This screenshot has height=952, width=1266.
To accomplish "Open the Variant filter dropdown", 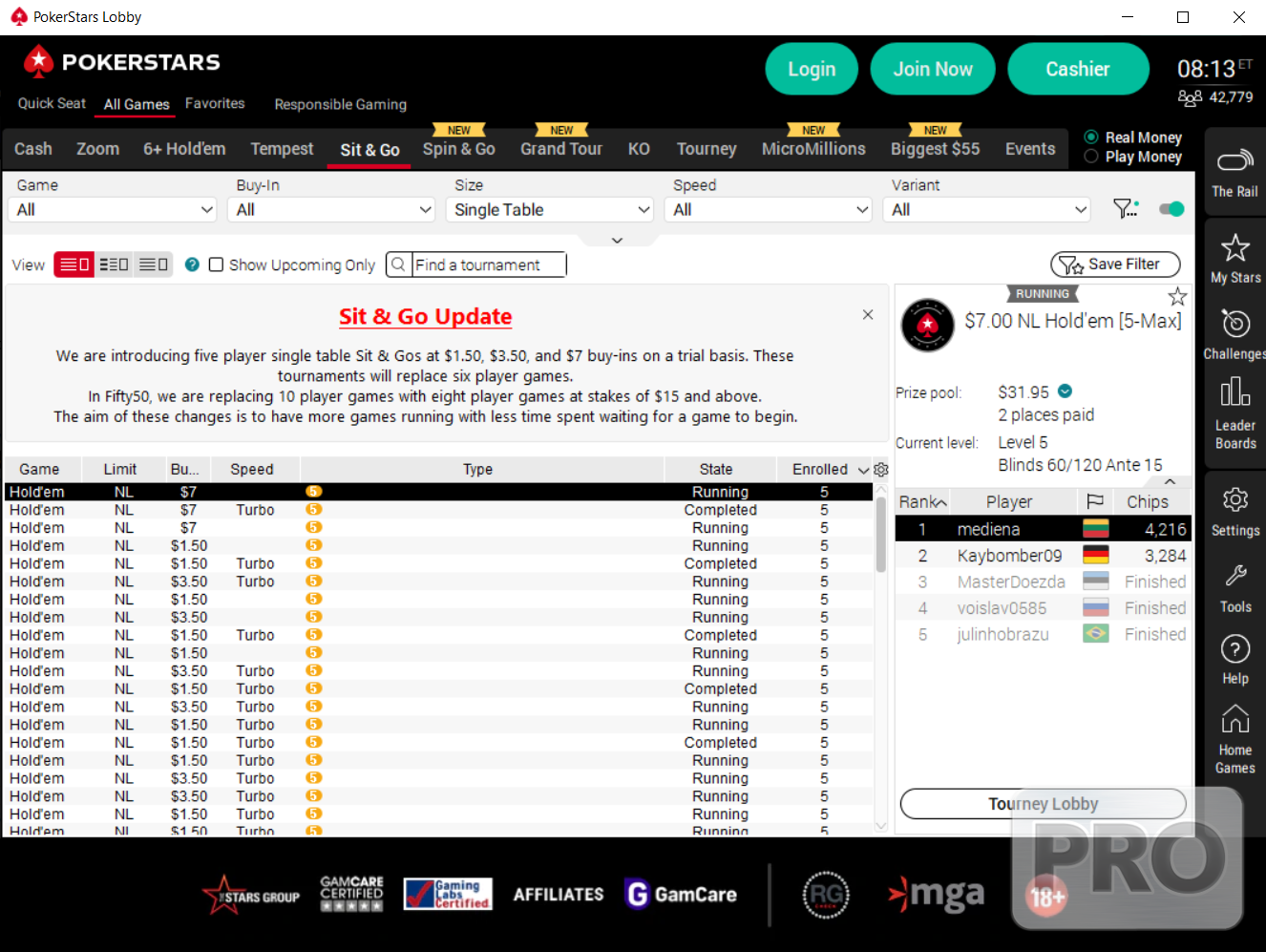I will [986, 209].
